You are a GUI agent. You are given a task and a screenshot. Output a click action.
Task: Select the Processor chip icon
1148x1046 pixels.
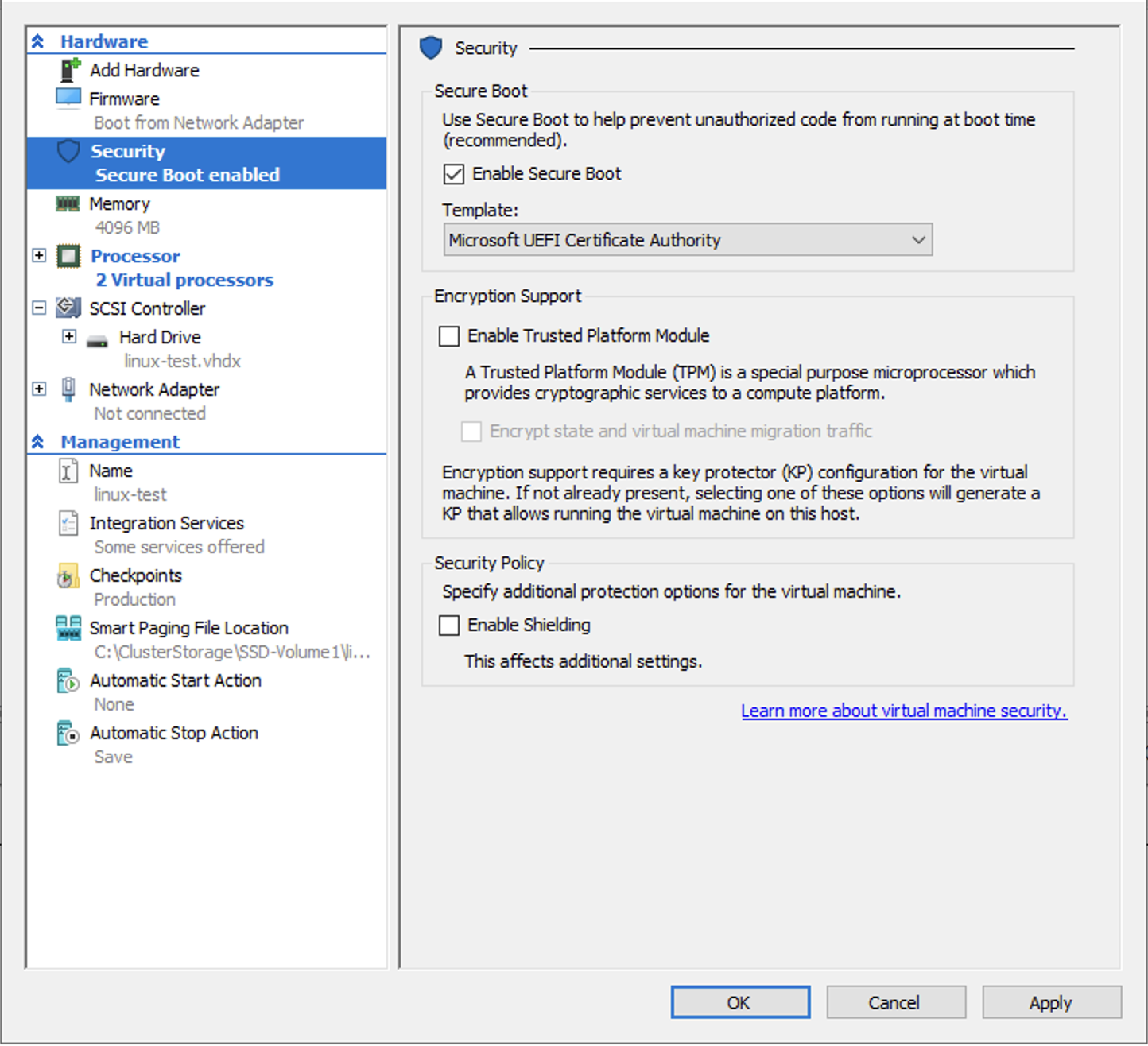click(x=68, y=256)
